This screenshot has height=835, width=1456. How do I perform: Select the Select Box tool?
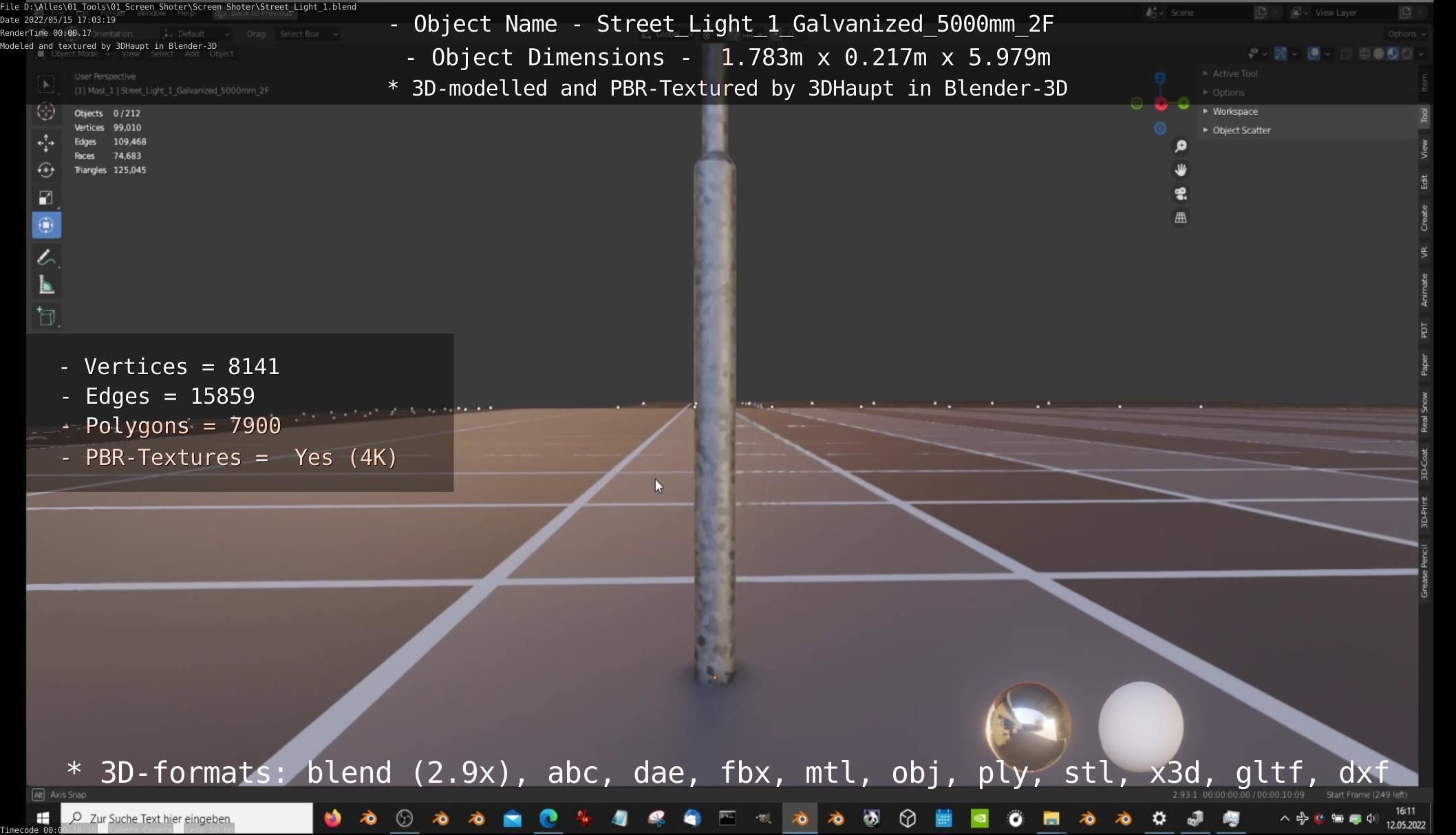46,84
